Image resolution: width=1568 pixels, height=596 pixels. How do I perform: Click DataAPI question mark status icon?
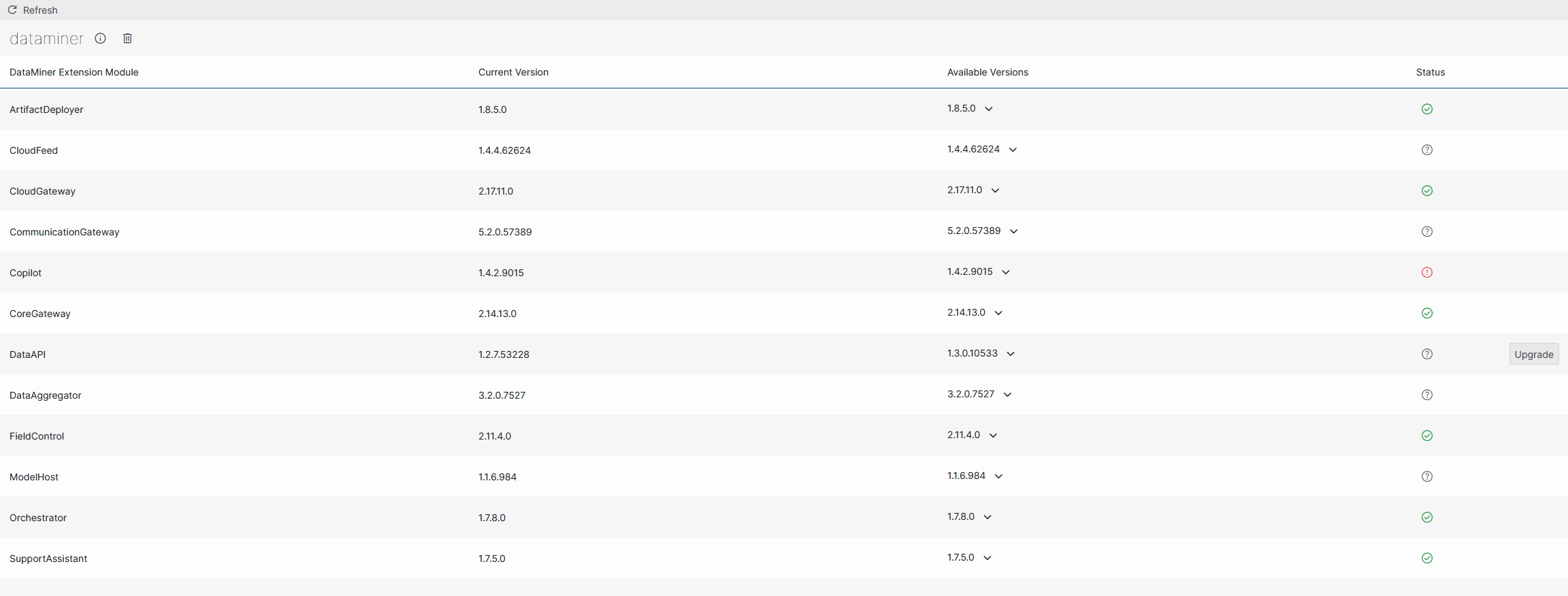coord(1427,354)
